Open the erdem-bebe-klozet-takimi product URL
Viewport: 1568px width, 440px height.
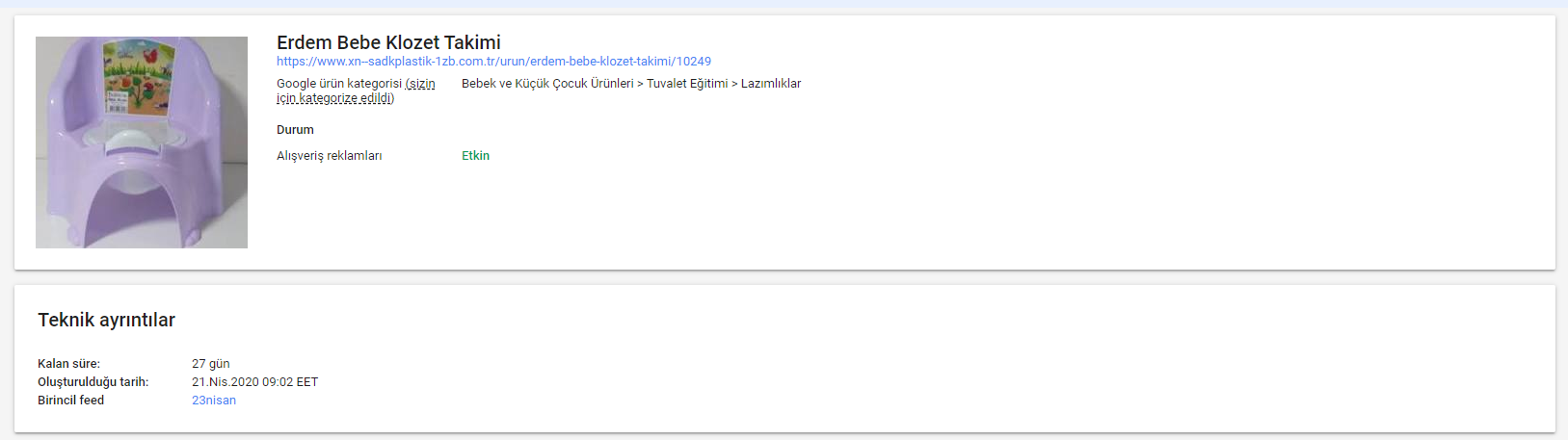click(493, 61)
